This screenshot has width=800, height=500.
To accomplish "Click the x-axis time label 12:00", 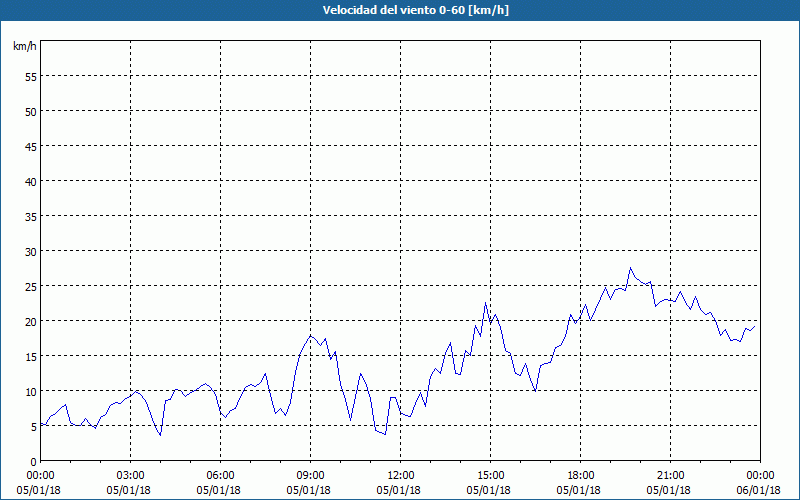I will pos(401,476).
